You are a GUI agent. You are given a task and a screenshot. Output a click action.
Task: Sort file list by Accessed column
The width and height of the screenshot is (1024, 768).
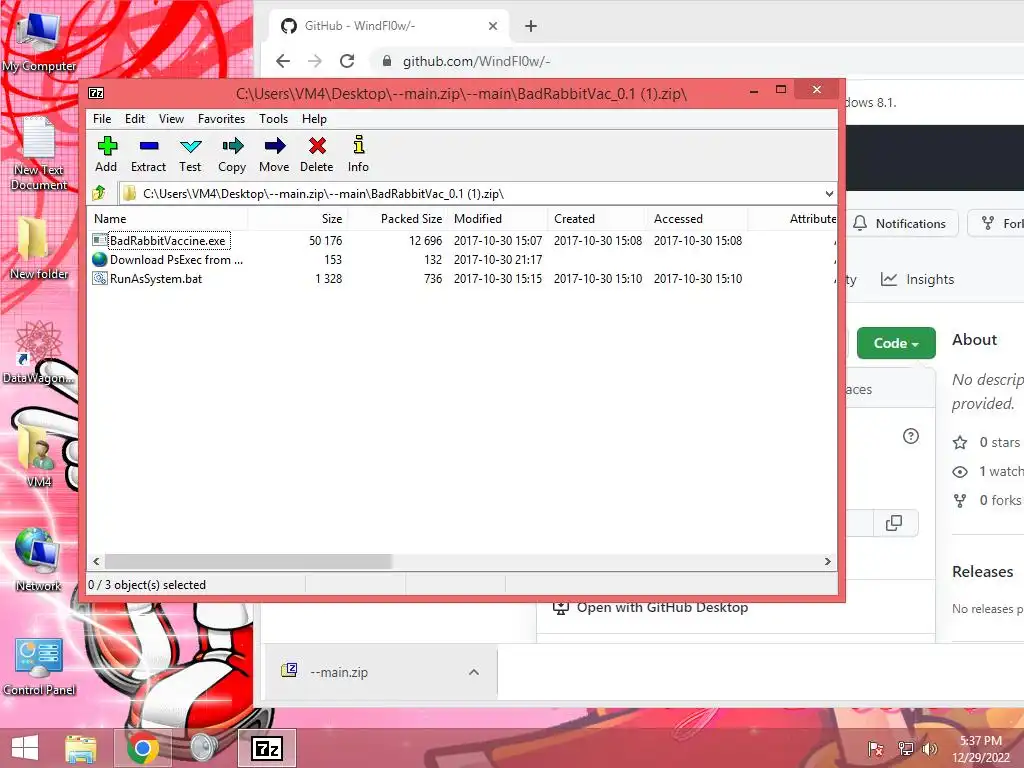point(697,219)
